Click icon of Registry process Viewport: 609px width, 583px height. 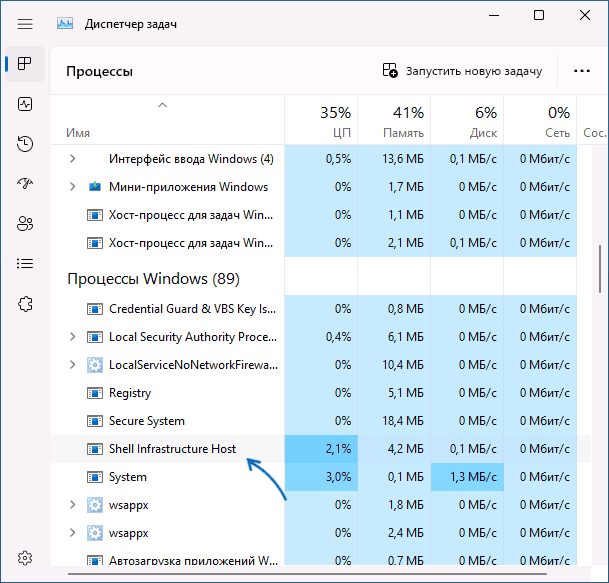click(95, 393)
